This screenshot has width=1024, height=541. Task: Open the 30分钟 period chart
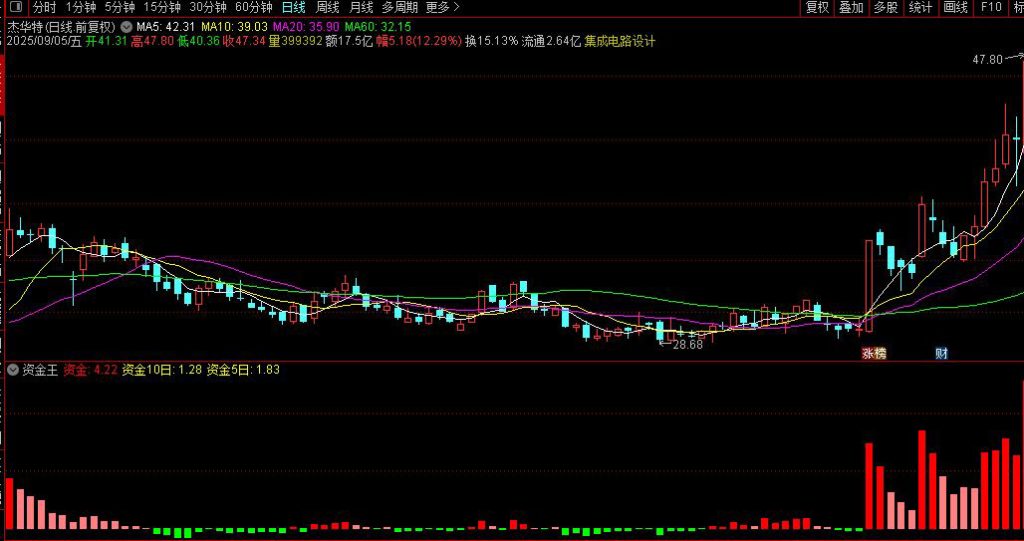[208, 7]
